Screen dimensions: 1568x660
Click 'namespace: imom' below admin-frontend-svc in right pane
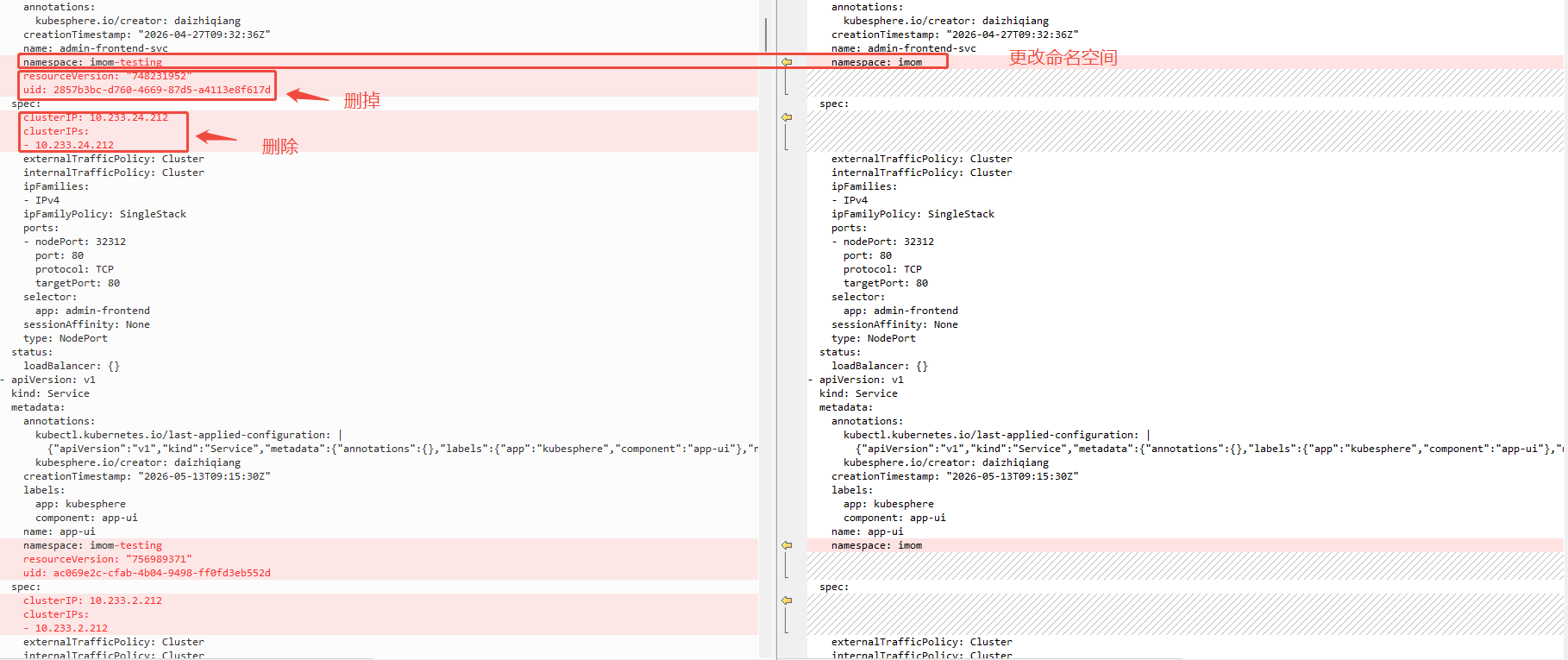pyautogui.click(x=876, y=62)
